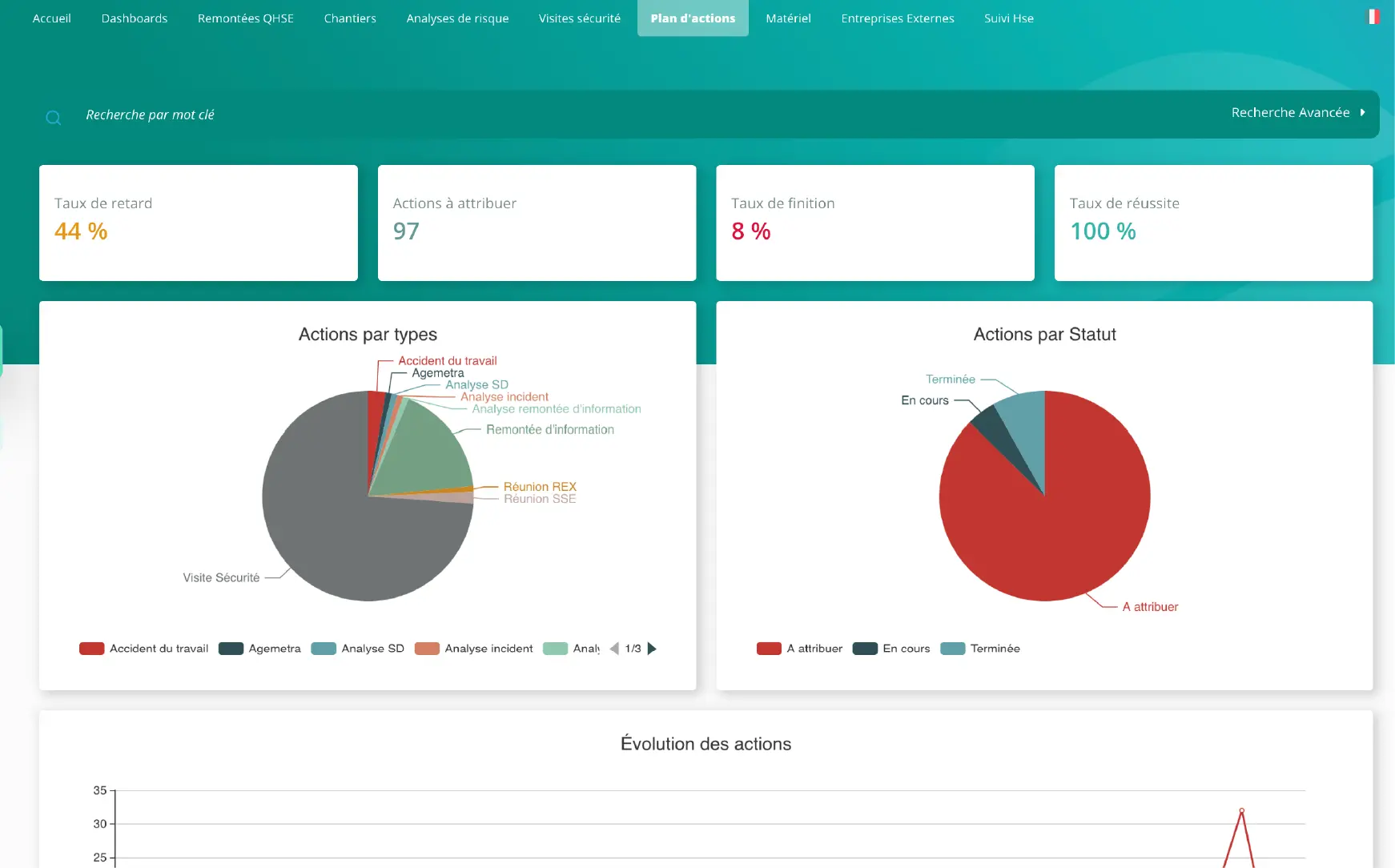Open Taux de retard card
The width and height of the screenshot is (1395, 868).
tap(198, 223)
